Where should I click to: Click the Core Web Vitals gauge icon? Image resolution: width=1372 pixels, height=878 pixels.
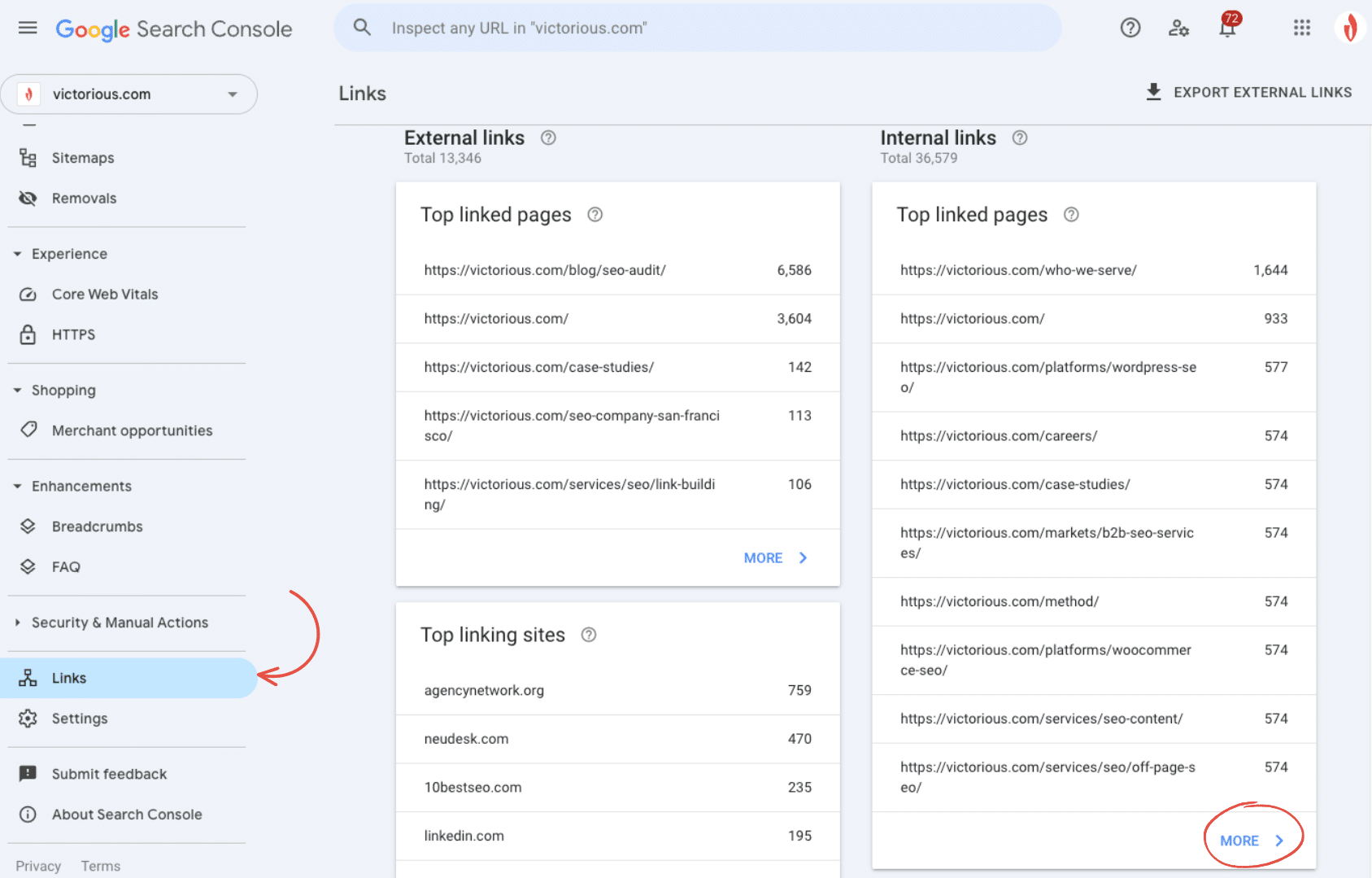coord(28,295)
